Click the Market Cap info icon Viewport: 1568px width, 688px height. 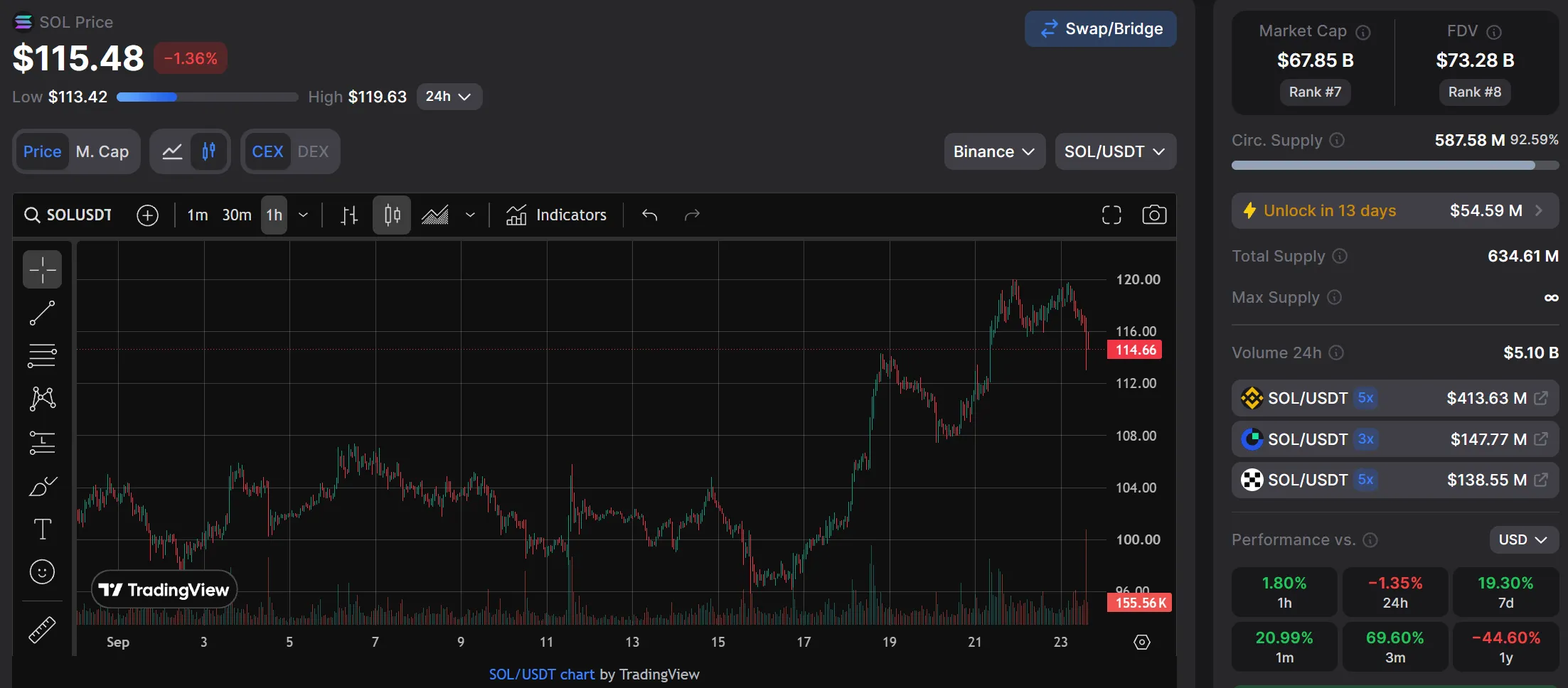(1363, 32)
